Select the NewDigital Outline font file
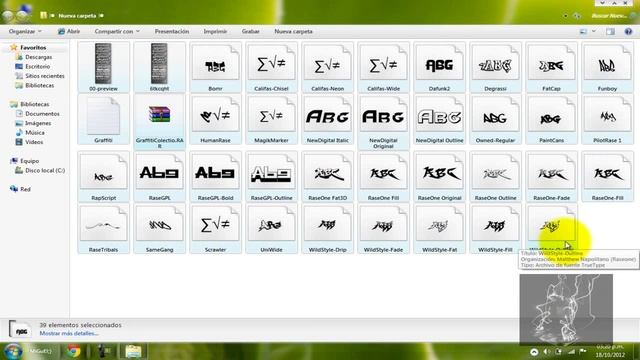640x360 pixels. (x=439, y=119)
